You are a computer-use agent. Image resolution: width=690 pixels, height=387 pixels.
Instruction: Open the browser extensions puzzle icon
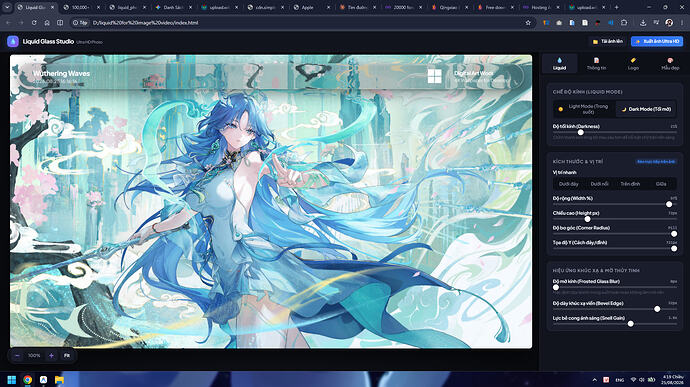tap(624, 22)
